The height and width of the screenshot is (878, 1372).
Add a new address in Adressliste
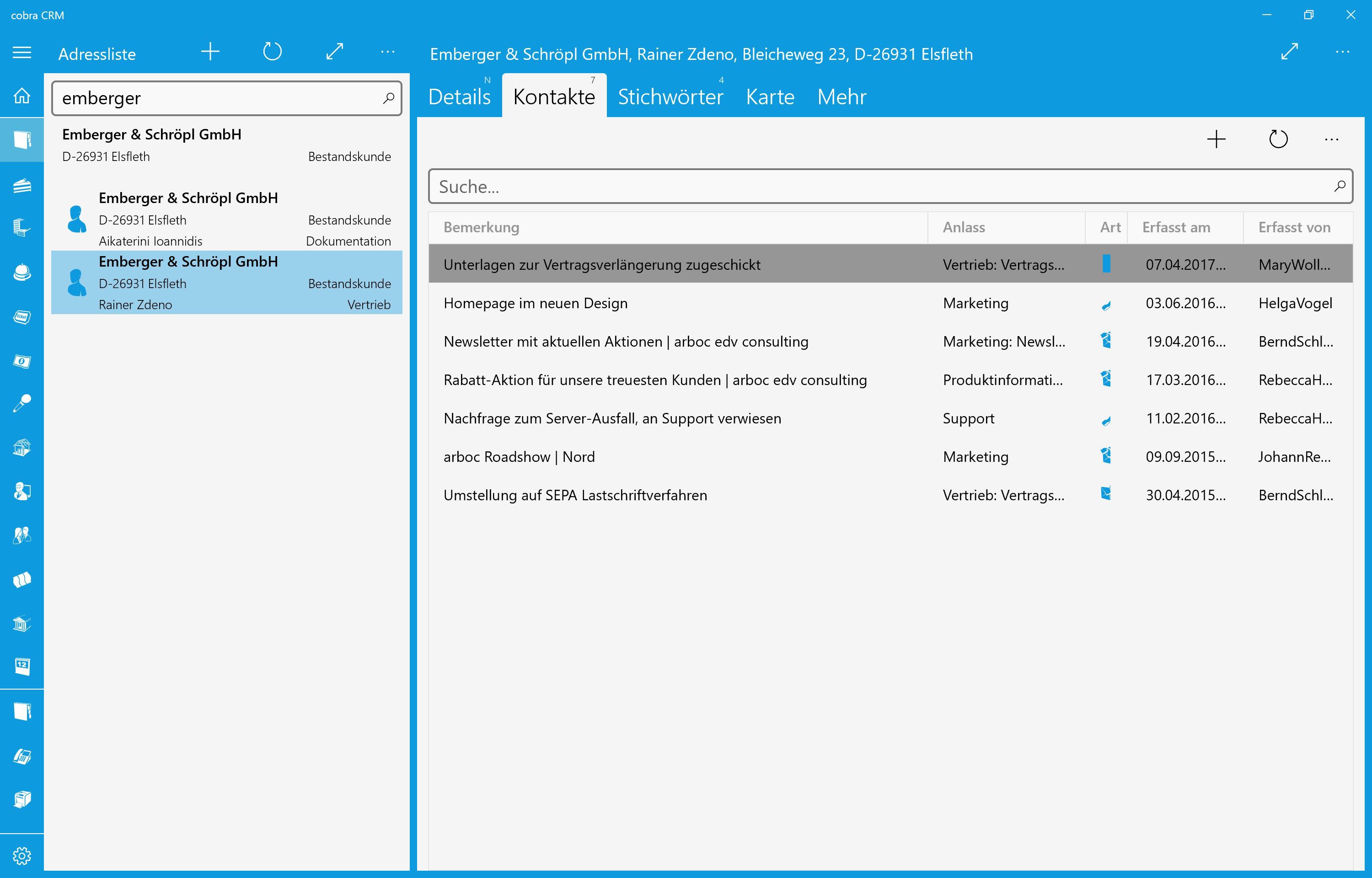pos(210,52)
